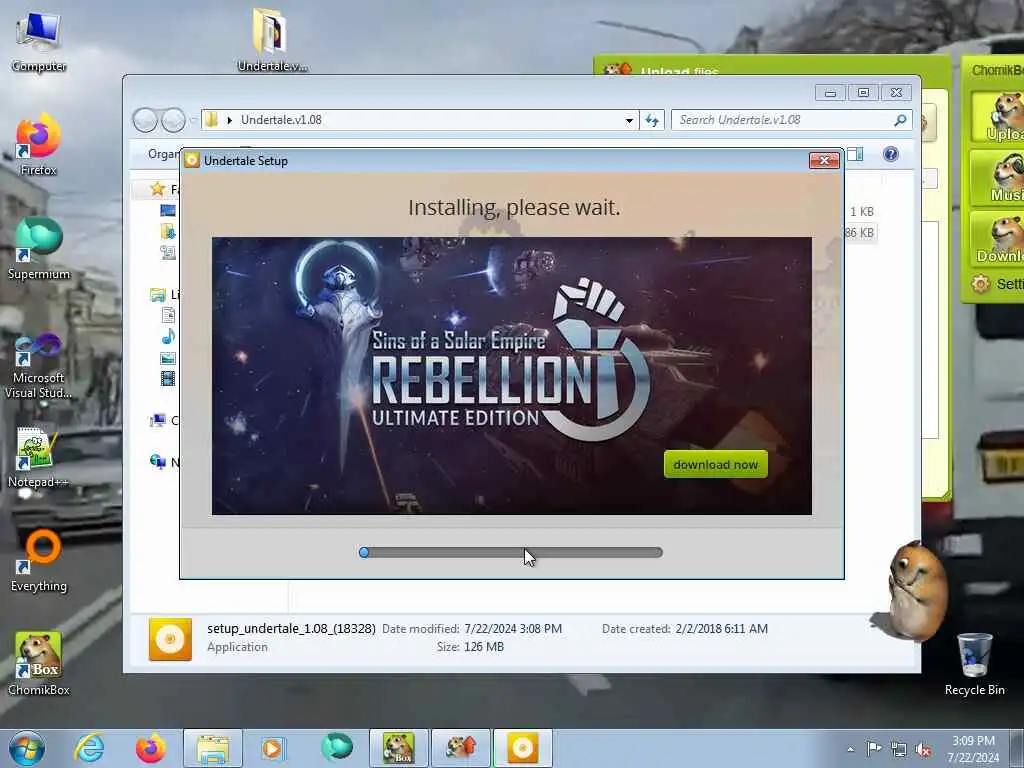1024x768 pixels.
Task: Click the Windows Start orb
Action: pyautogui.click(x=27, y=748)
